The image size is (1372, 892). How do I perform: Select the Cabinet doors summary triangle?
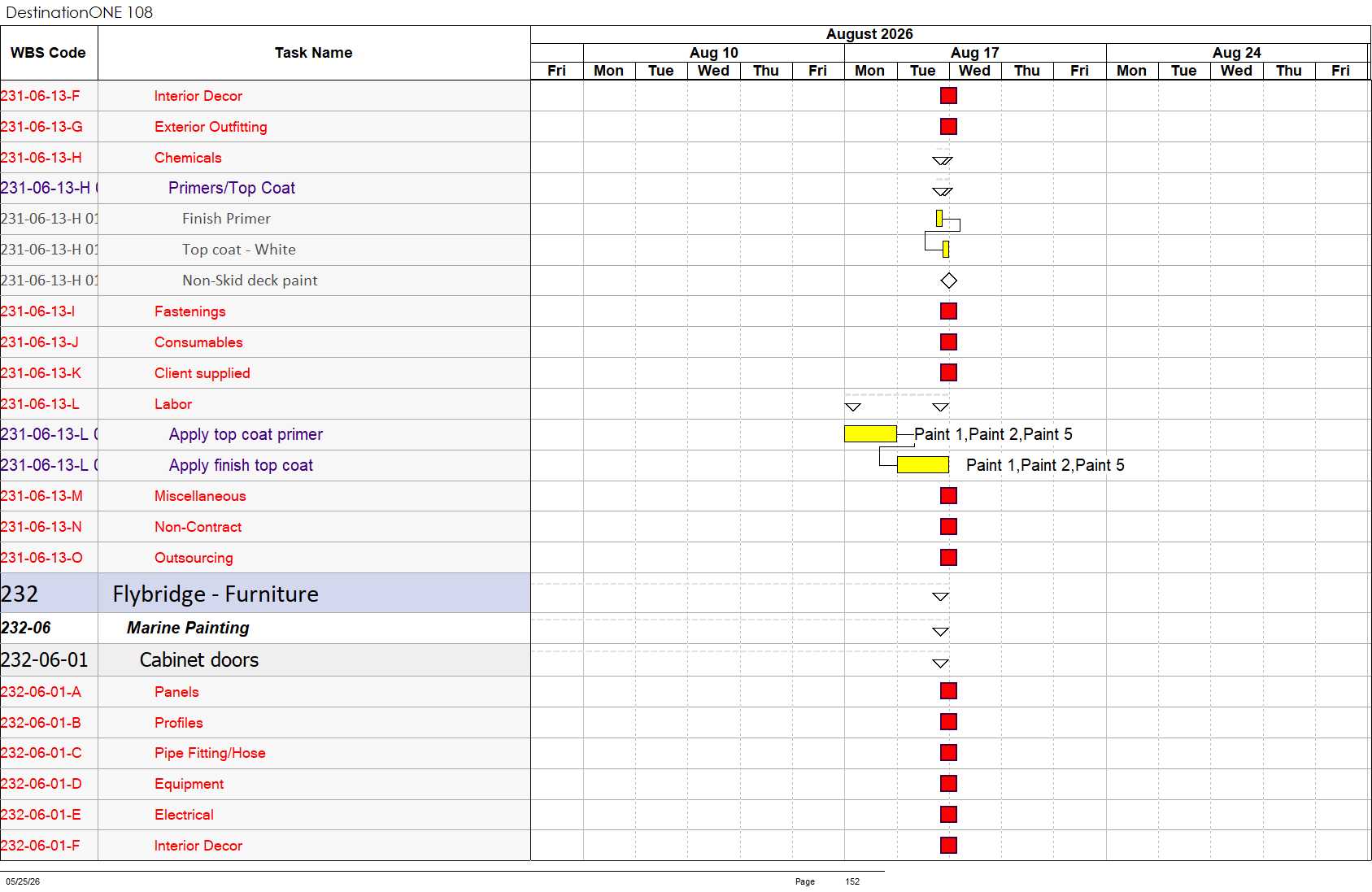(x=941, y=664)
